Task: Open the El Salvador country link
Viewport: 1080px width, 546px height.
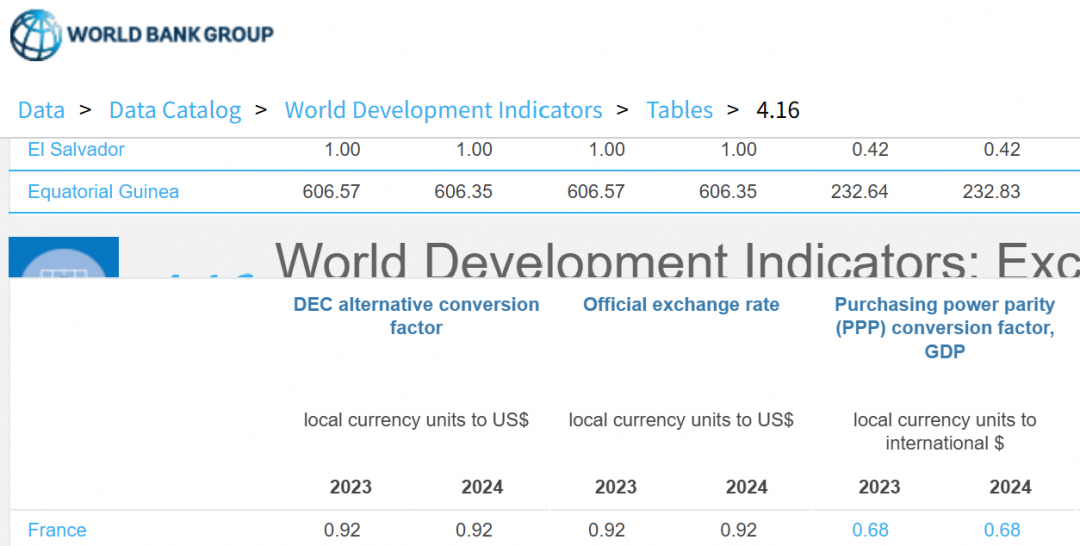Action: tap(76, 150)
